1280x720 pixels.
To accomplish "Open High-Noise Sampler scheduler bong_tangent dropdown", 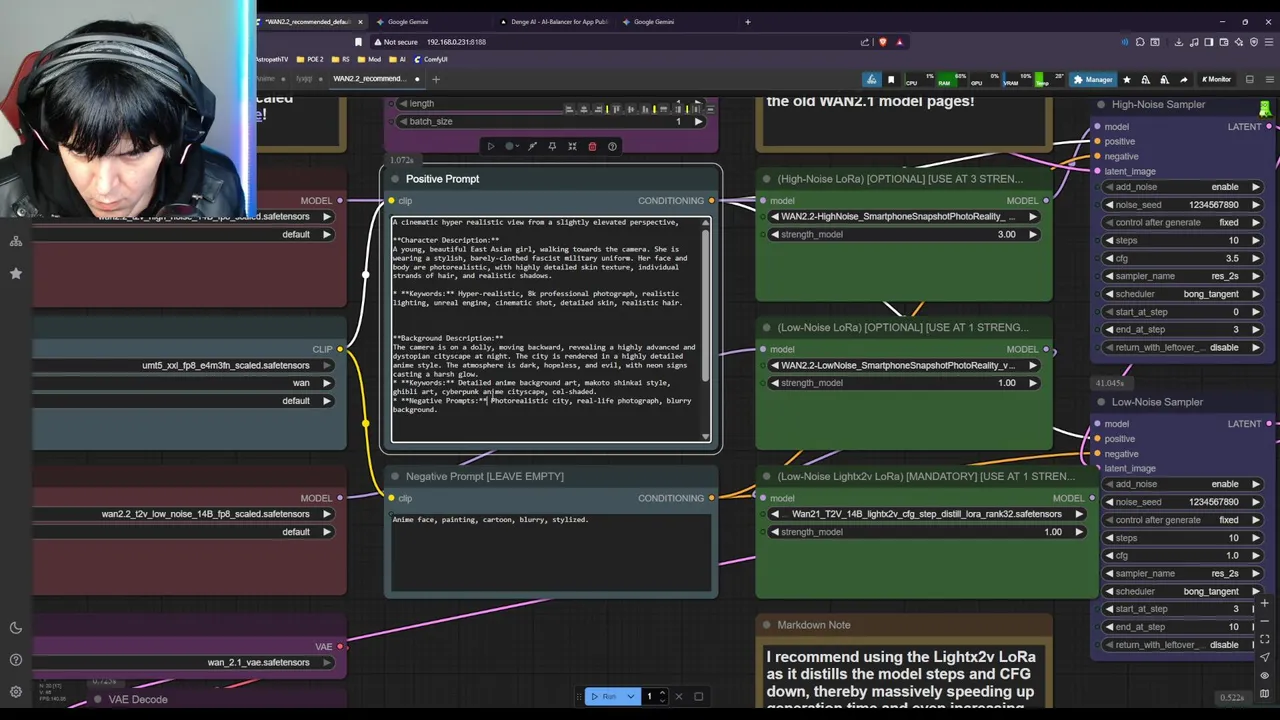I will pyautogui.click(x=1181, y=294).
